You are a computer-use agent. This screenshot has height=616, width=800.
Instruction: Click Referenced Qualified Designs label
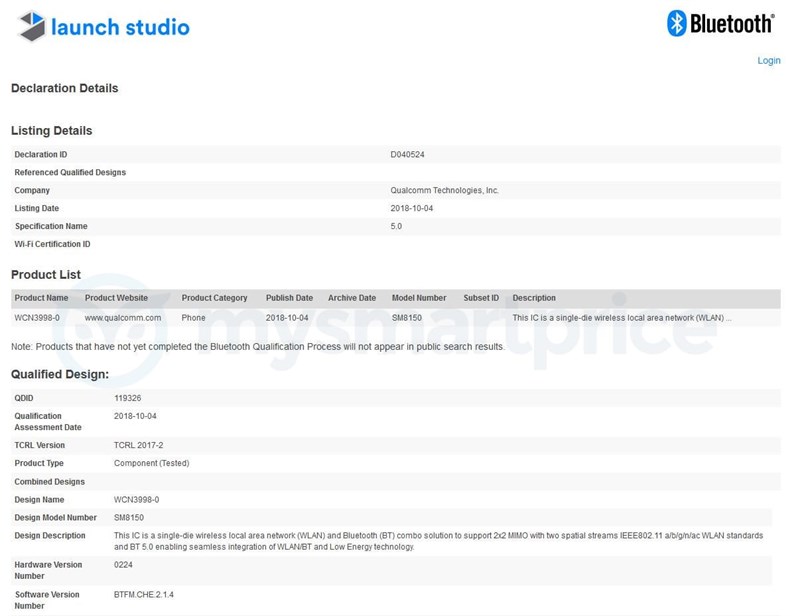(70, 173)
